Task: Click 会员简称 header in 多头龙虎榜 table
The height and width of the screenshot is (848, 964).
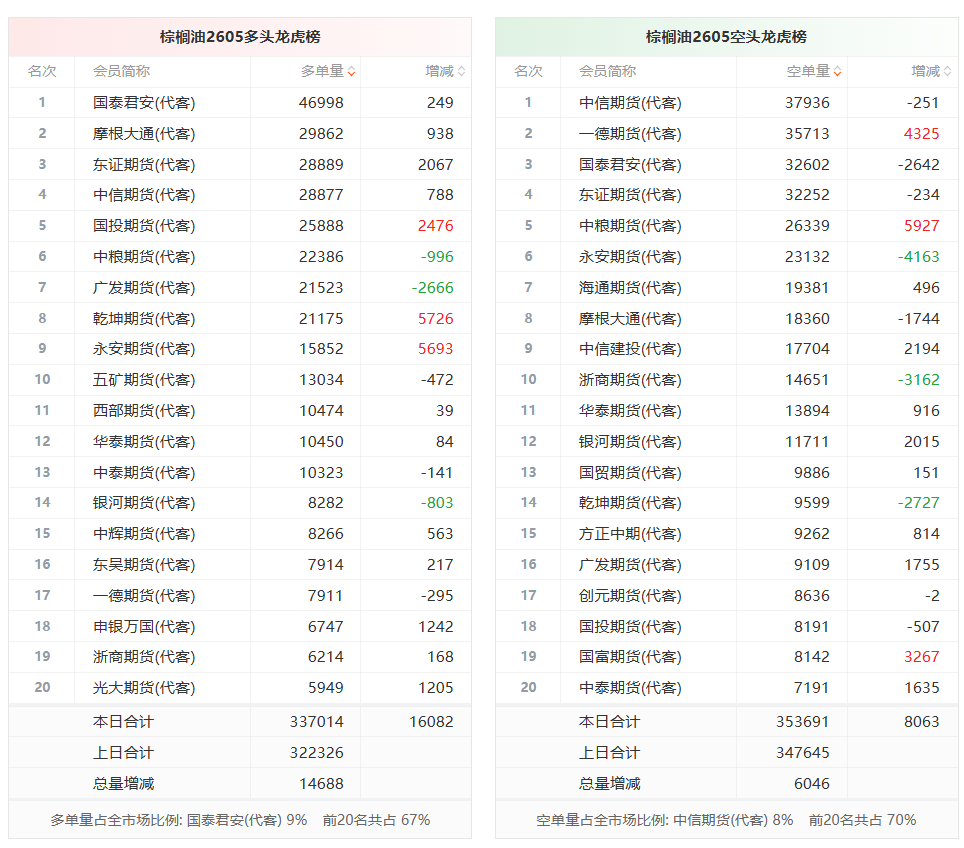Action: [x=121, y=71]
